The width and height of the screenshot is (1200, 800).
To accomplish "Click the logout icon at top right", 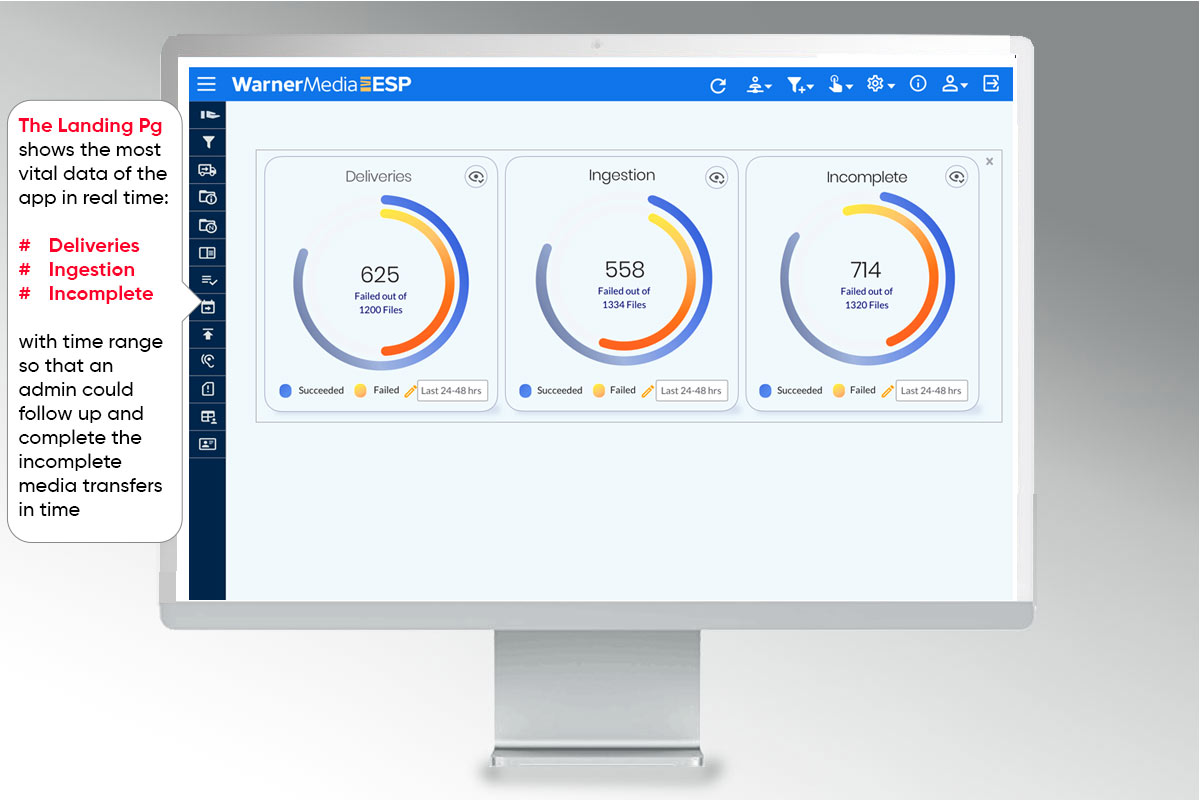I will click(991, 84).
